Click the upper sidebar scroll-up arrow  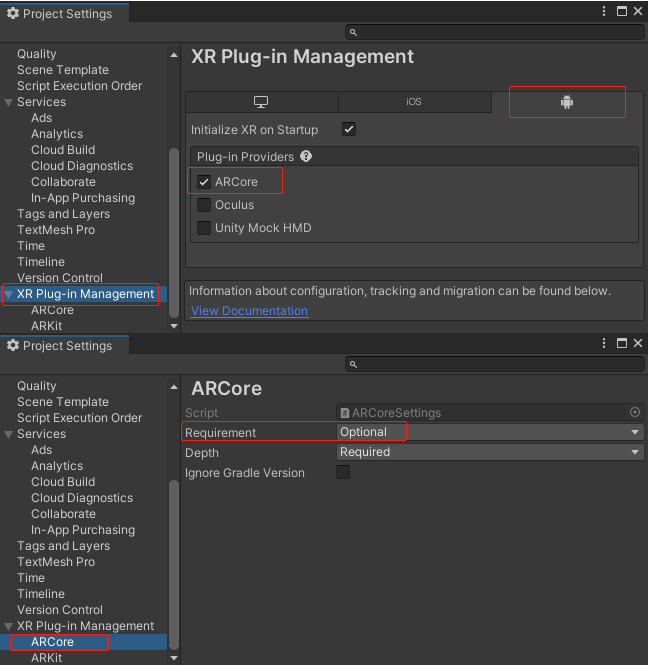click(x=174, y=55)
